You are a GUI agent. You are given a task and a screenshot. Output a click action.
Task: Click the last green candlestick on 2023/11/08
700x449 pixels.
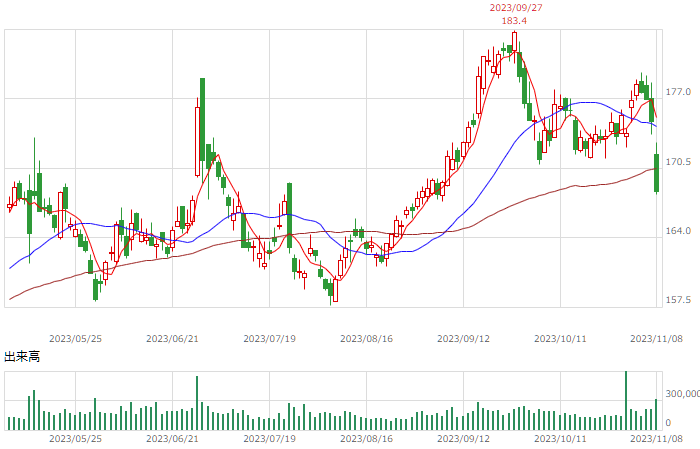tap(657, 169)
